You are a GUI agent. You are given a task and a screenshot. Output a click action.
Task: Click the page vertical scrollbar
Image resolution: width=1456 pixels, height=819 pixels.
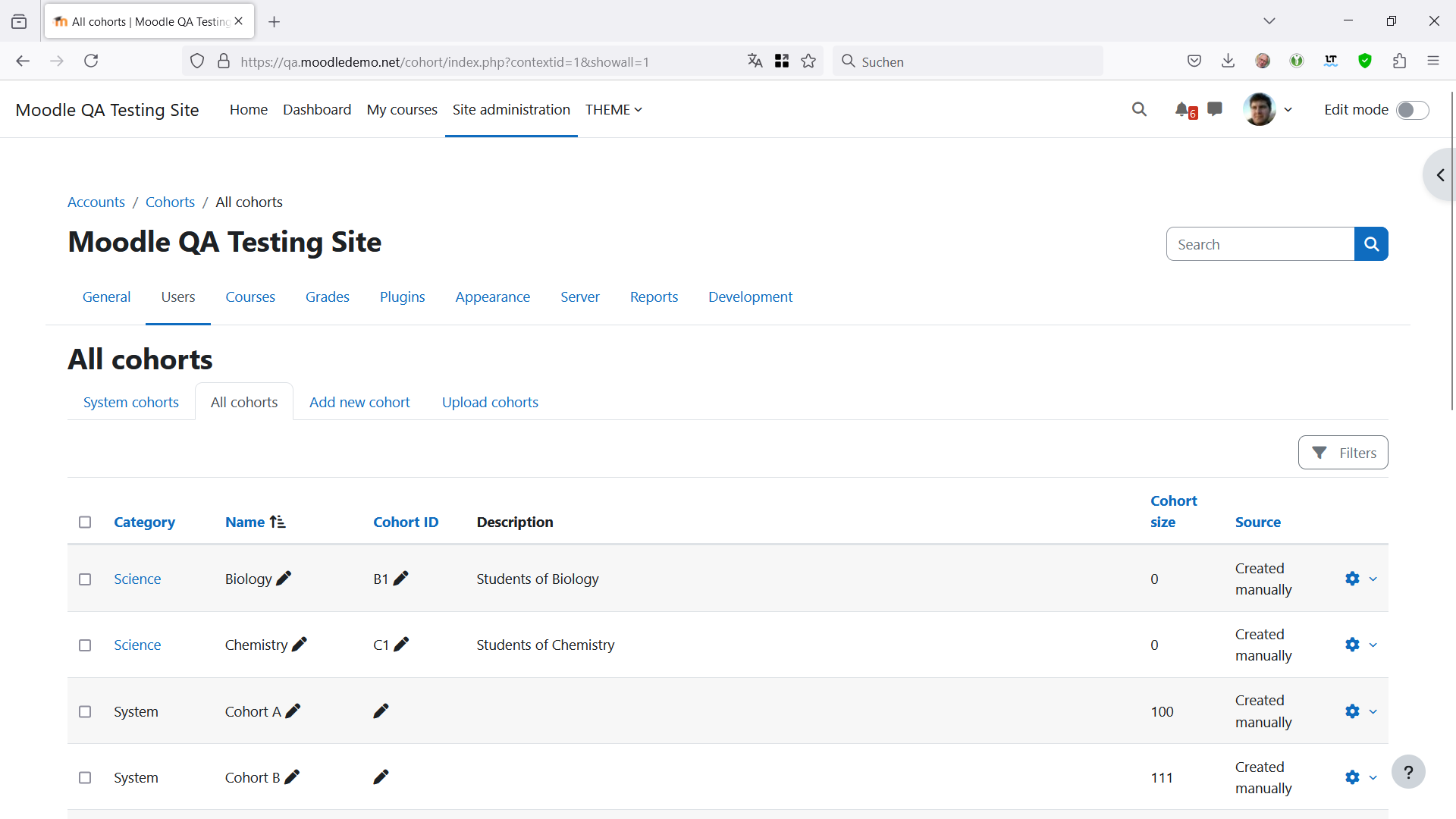click(x=1452, y=250)
